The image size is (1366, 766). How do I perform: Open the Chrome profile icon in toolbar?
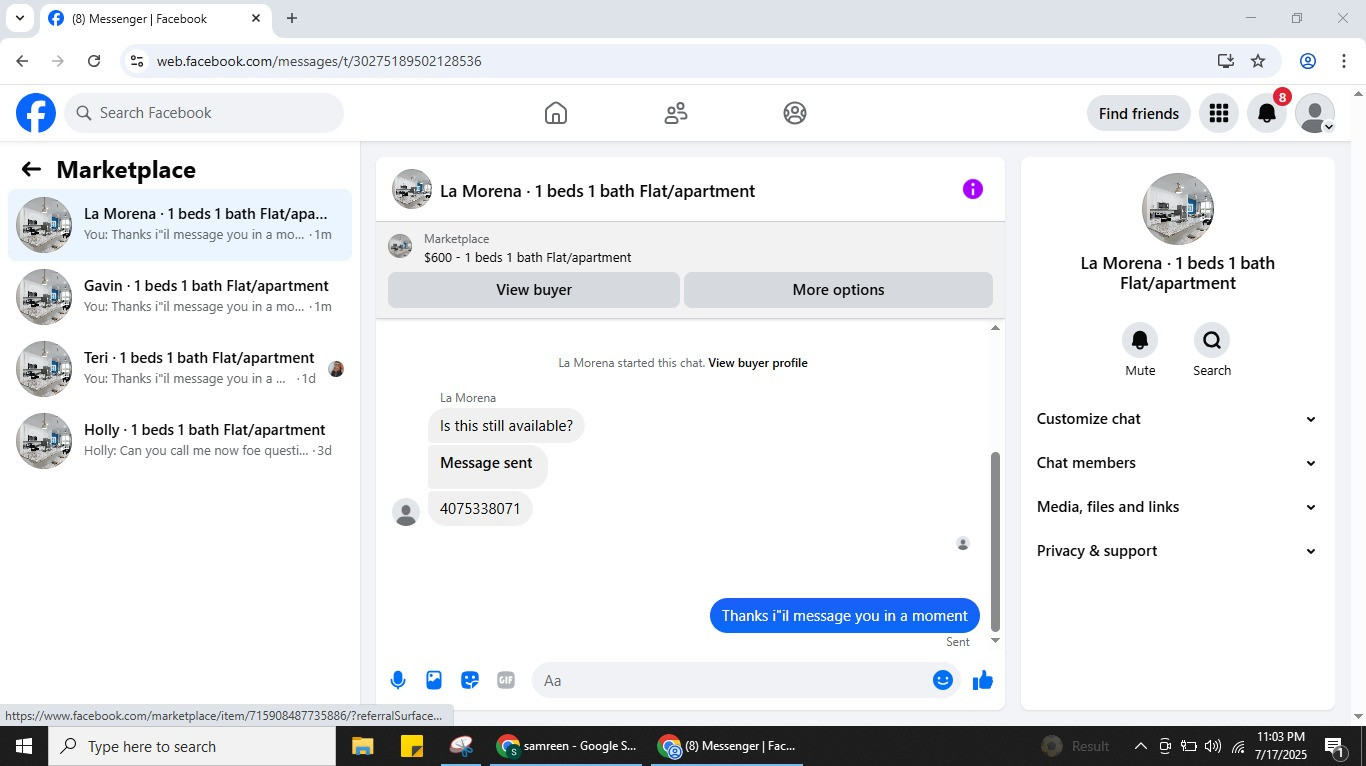pyautogui.click(x=1308, y=61)
